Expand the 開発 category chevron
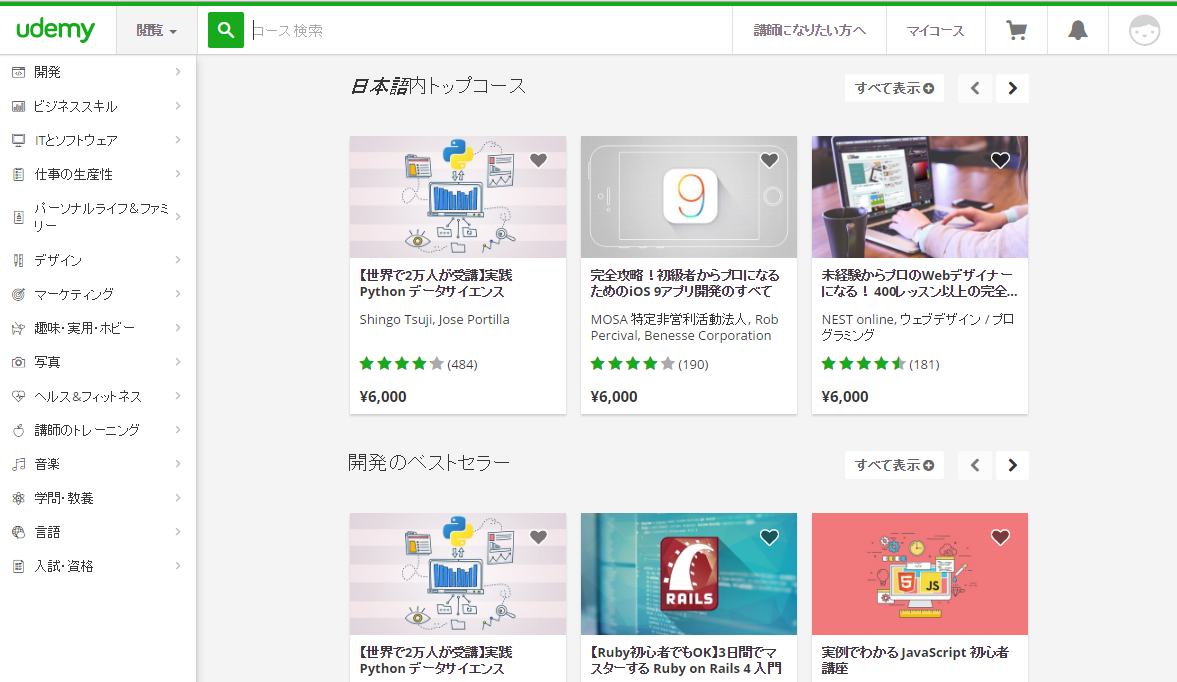The width and height of the screenshot is (1177, 682). pyautogui.click(x=178, y=71)
